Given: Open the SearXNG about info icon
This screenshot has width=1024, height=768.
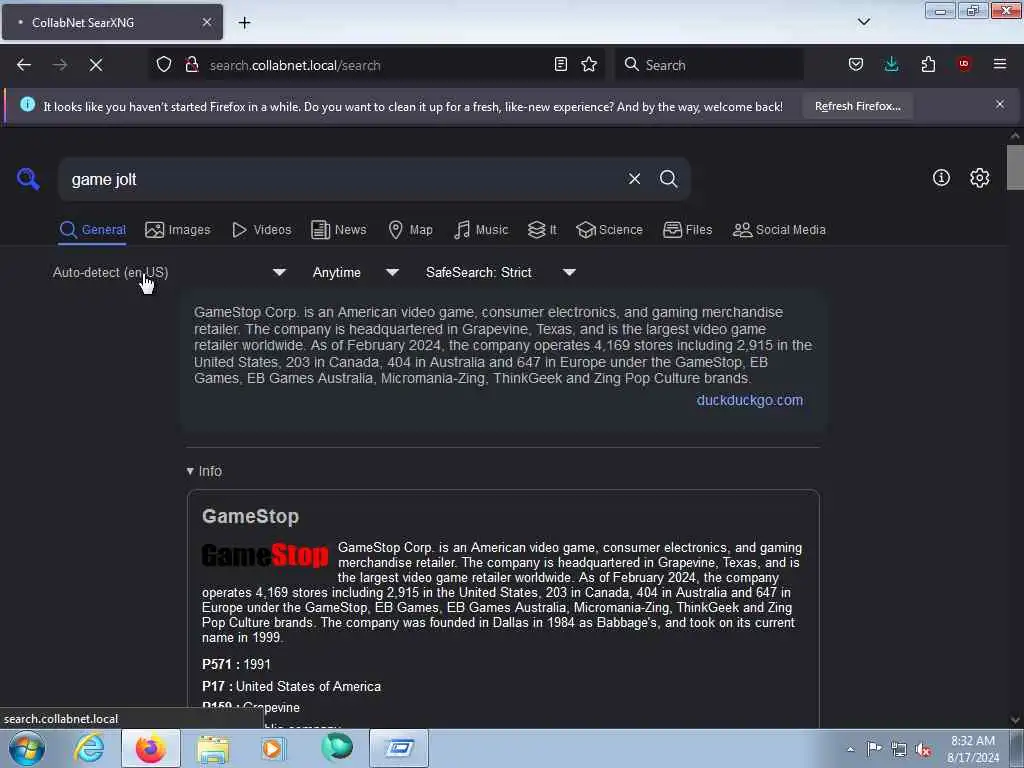Looking at the screenshot, I should [x=941, y=178].
